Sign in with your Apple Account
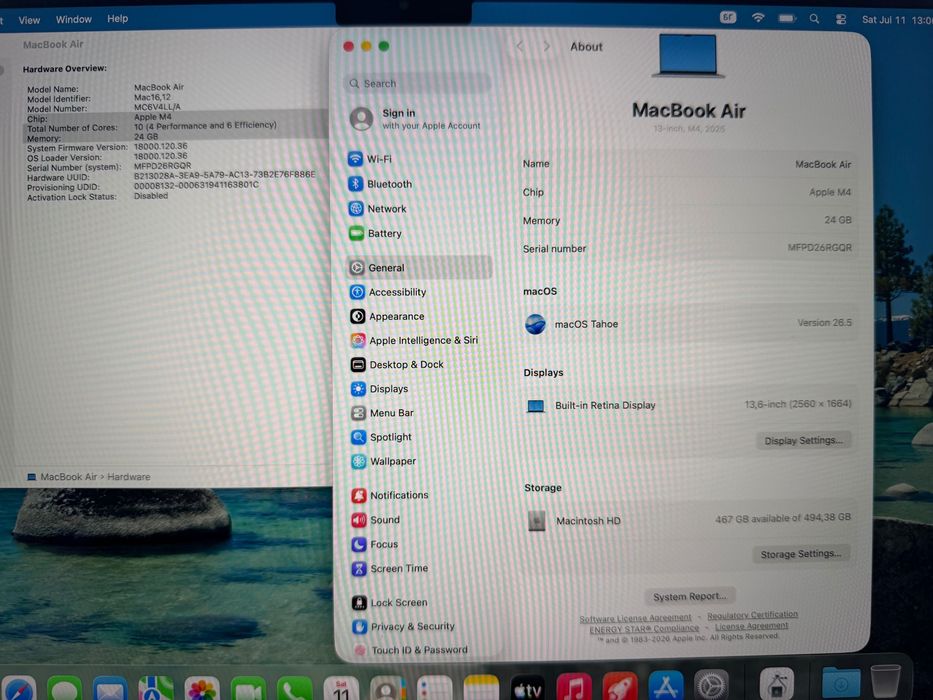Screen dimensions: 933x700 click(415, 119)
